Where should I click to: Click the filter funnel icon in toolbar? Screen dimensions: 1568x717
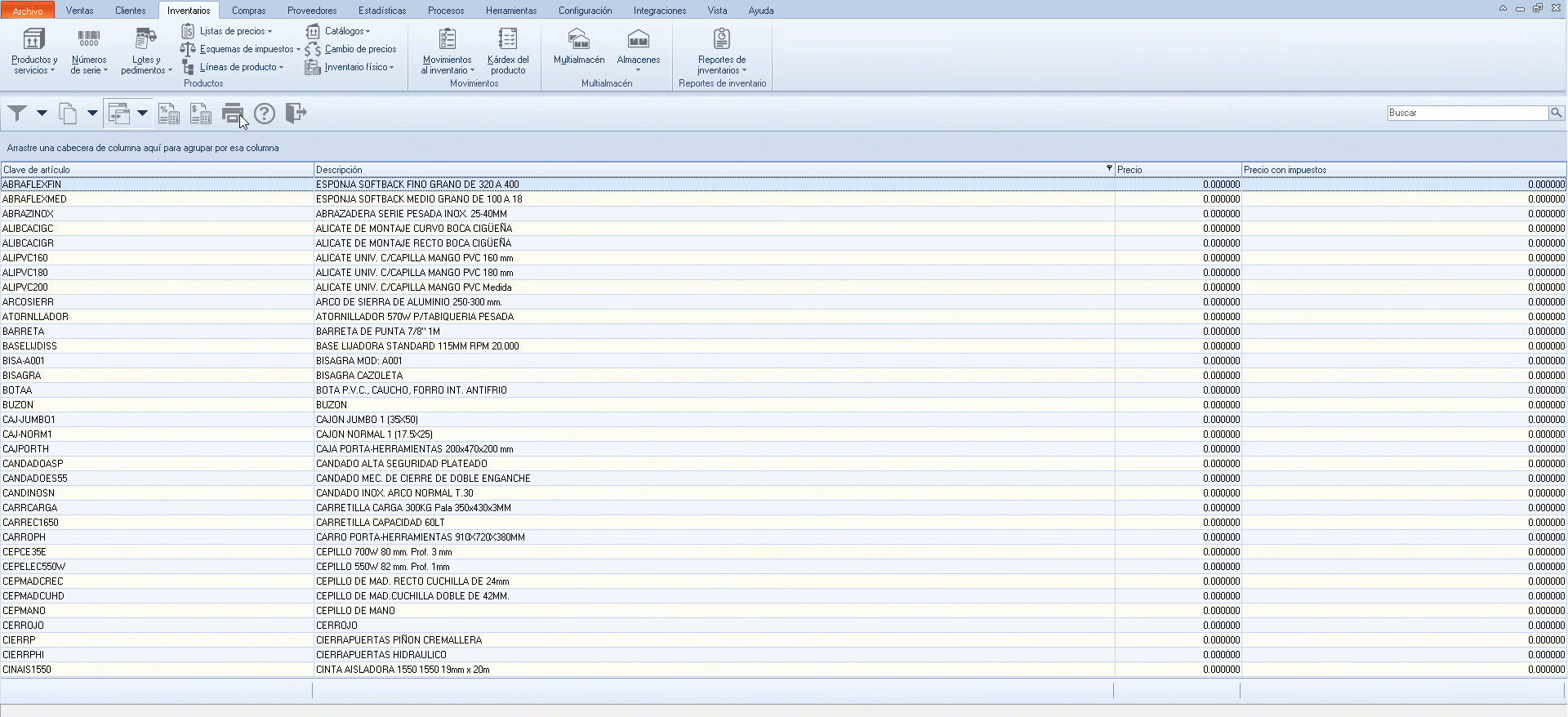[x=17, y=114]
